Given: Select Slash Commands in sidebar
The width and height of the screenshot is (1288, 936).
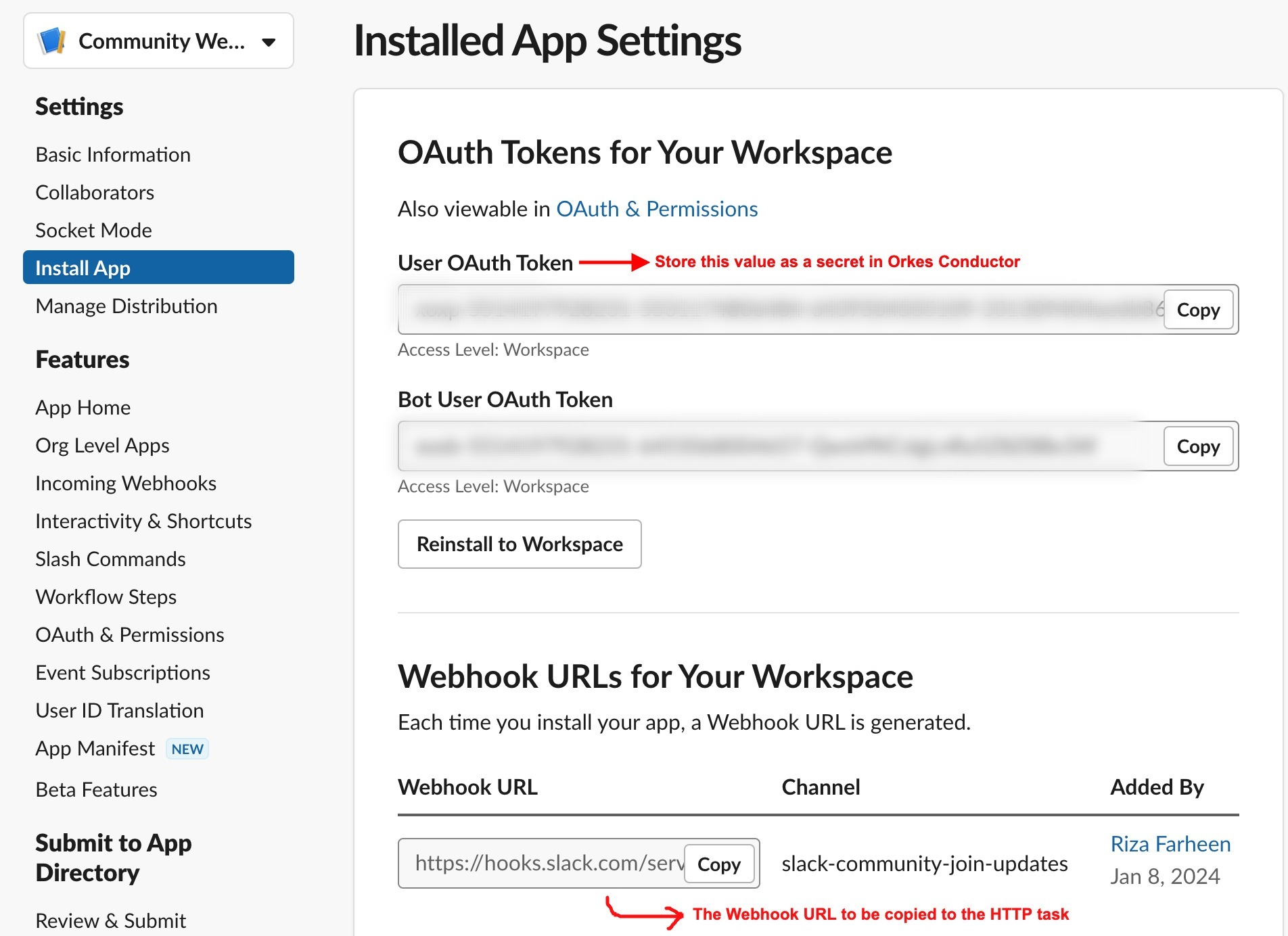Looking at the screenshot, I should click(110, 559).
